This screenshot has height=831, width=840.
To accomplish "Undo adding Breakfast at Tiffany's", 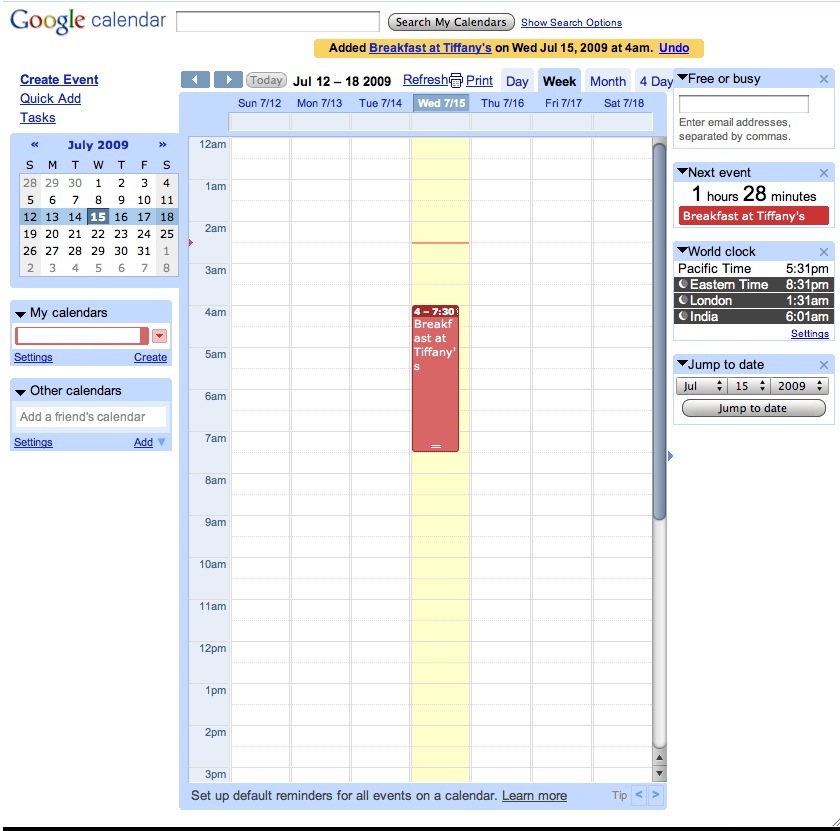I will pyautogui.click(x=673, y=47).
